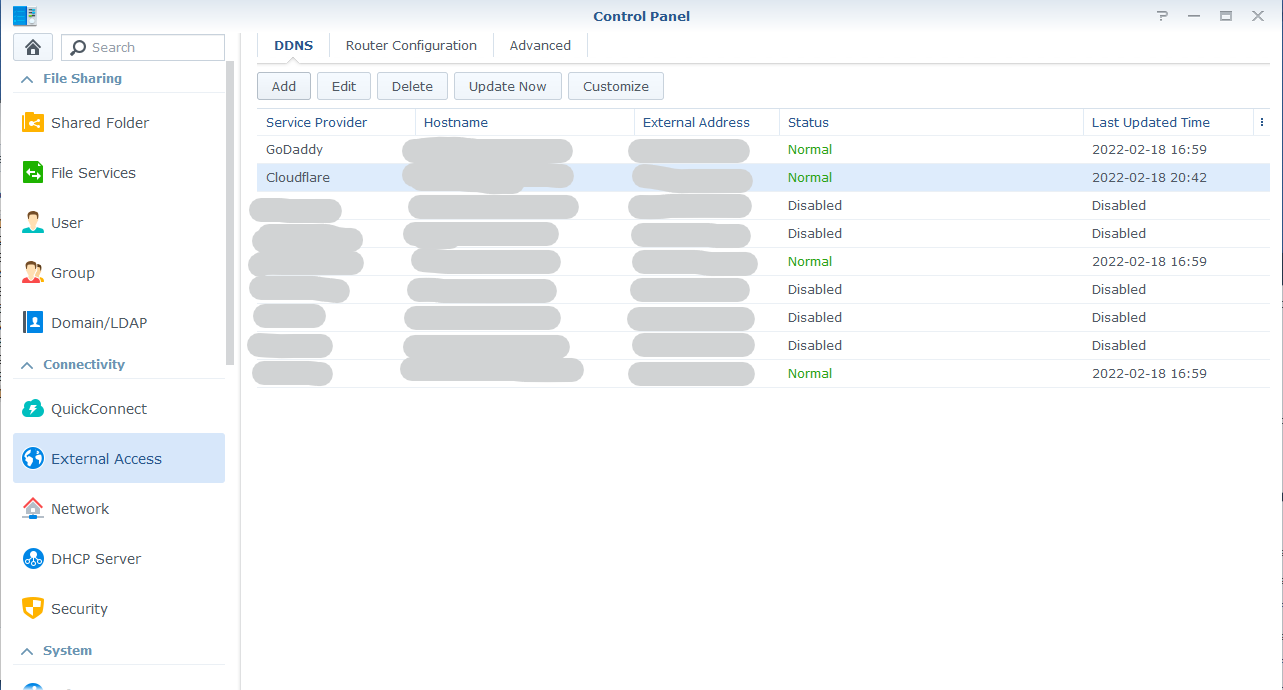
Task: Click the search field in the sidebar
Action: [x=143, y=47]
